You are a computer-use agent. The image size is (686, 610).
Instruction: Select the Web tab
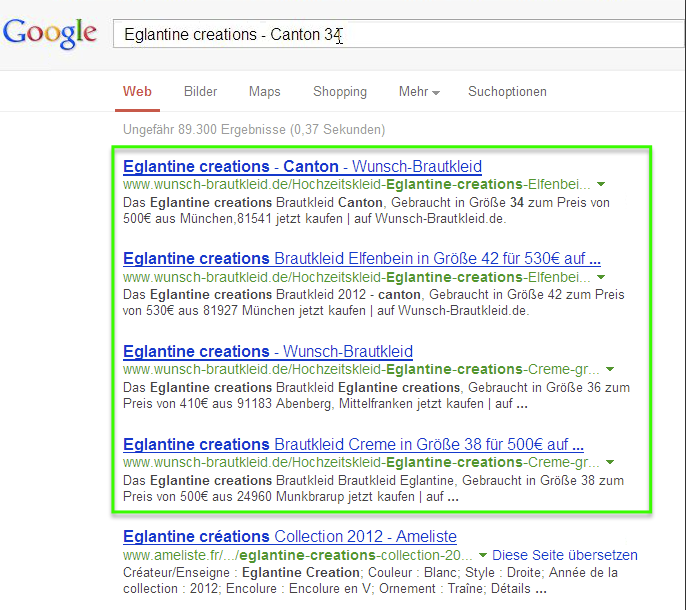pyautogui.click(x=137, y=91)
